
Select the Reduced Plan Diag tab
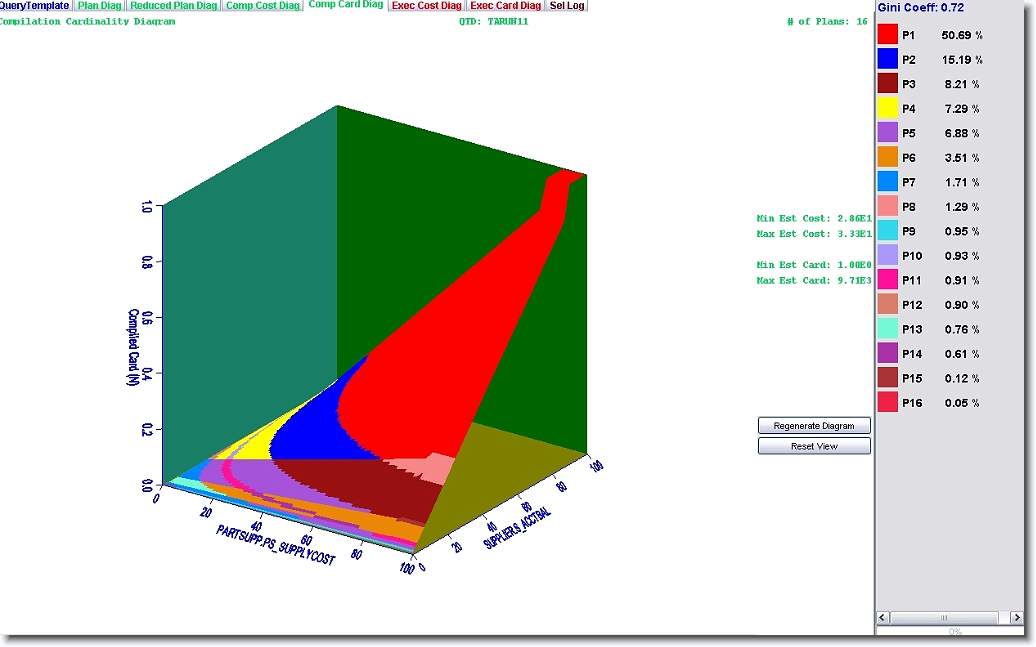pyautogui.click(x=173, y=6)
